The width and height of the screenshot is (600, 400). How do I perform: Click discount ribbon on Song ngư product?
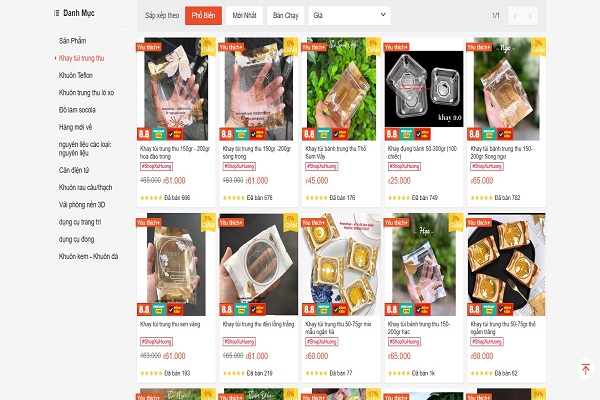point(538,46)
